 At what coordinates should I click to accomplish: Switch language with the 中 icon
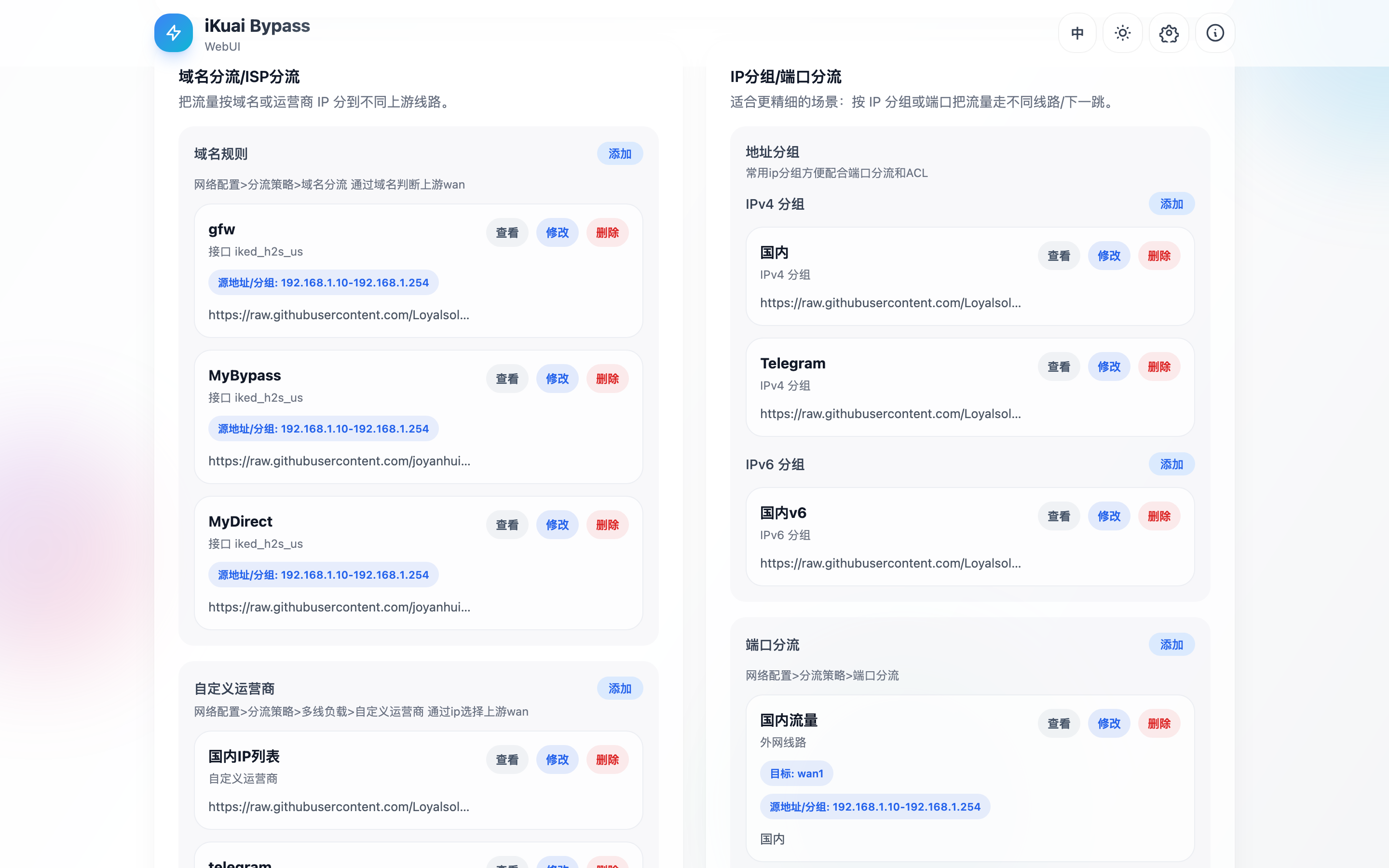coord(1077,33)
